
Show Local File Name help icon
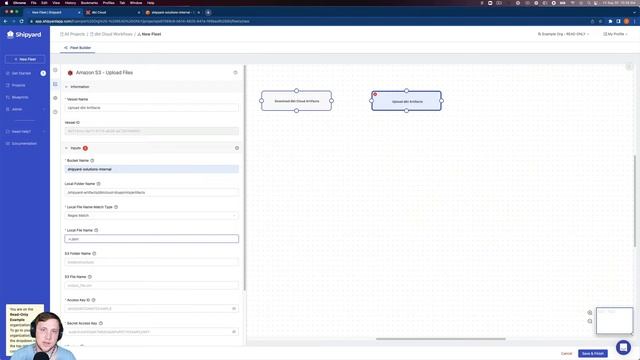[96, 231]
